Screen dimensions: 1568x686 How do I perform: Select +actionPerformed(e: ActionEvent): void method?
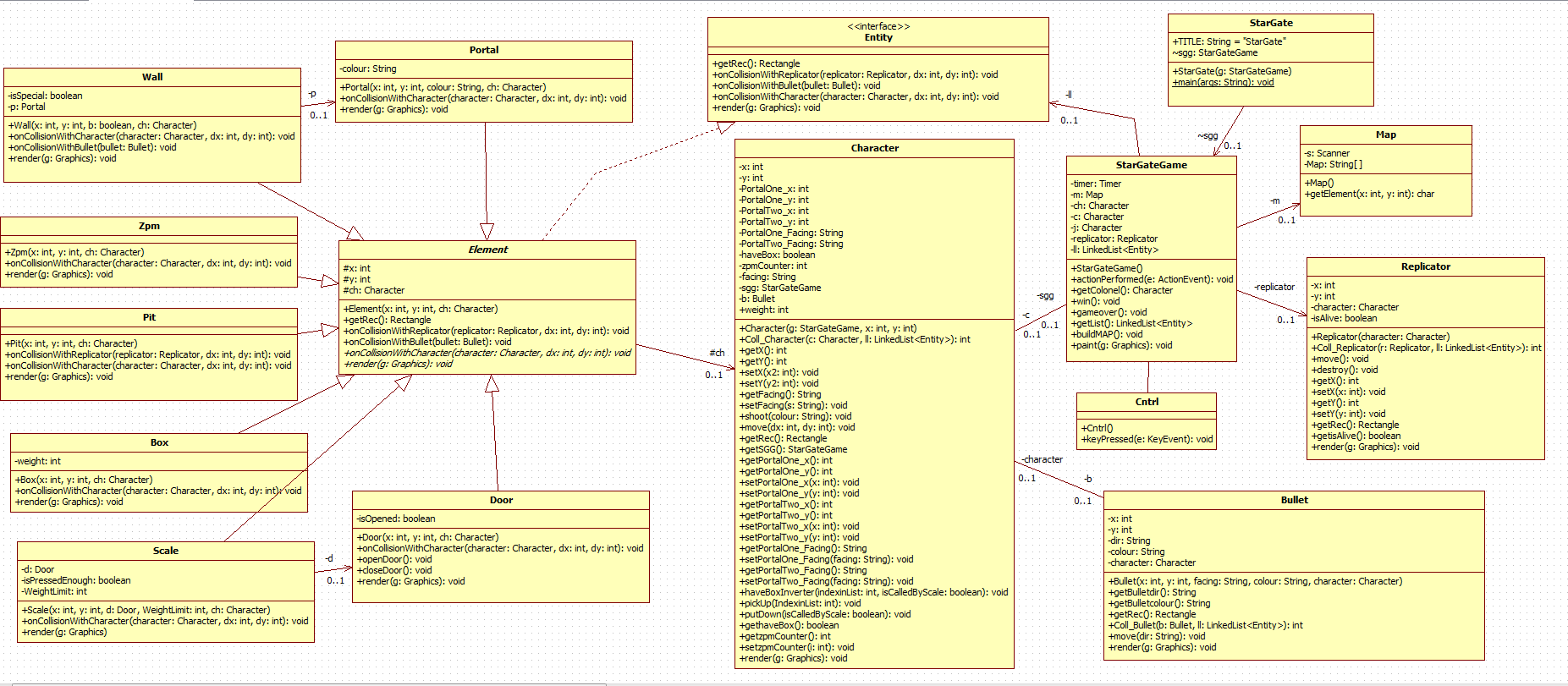click(1152, 279)
